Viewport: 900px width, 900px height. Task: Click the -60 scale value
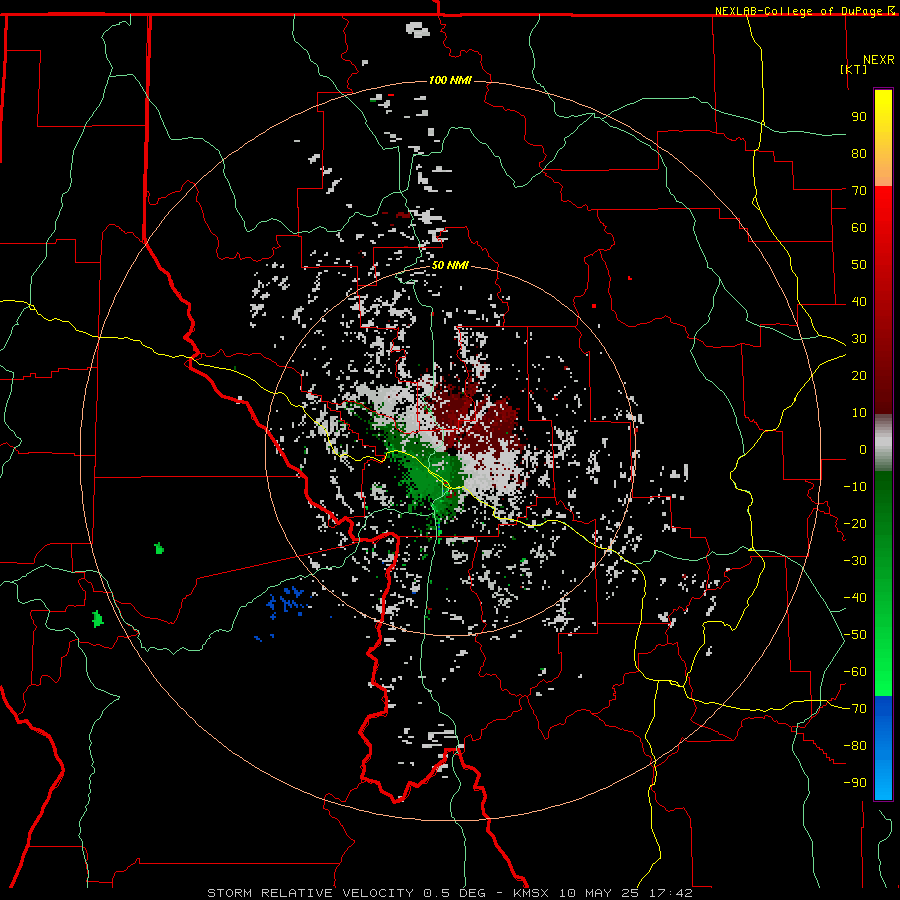(855, 672)
